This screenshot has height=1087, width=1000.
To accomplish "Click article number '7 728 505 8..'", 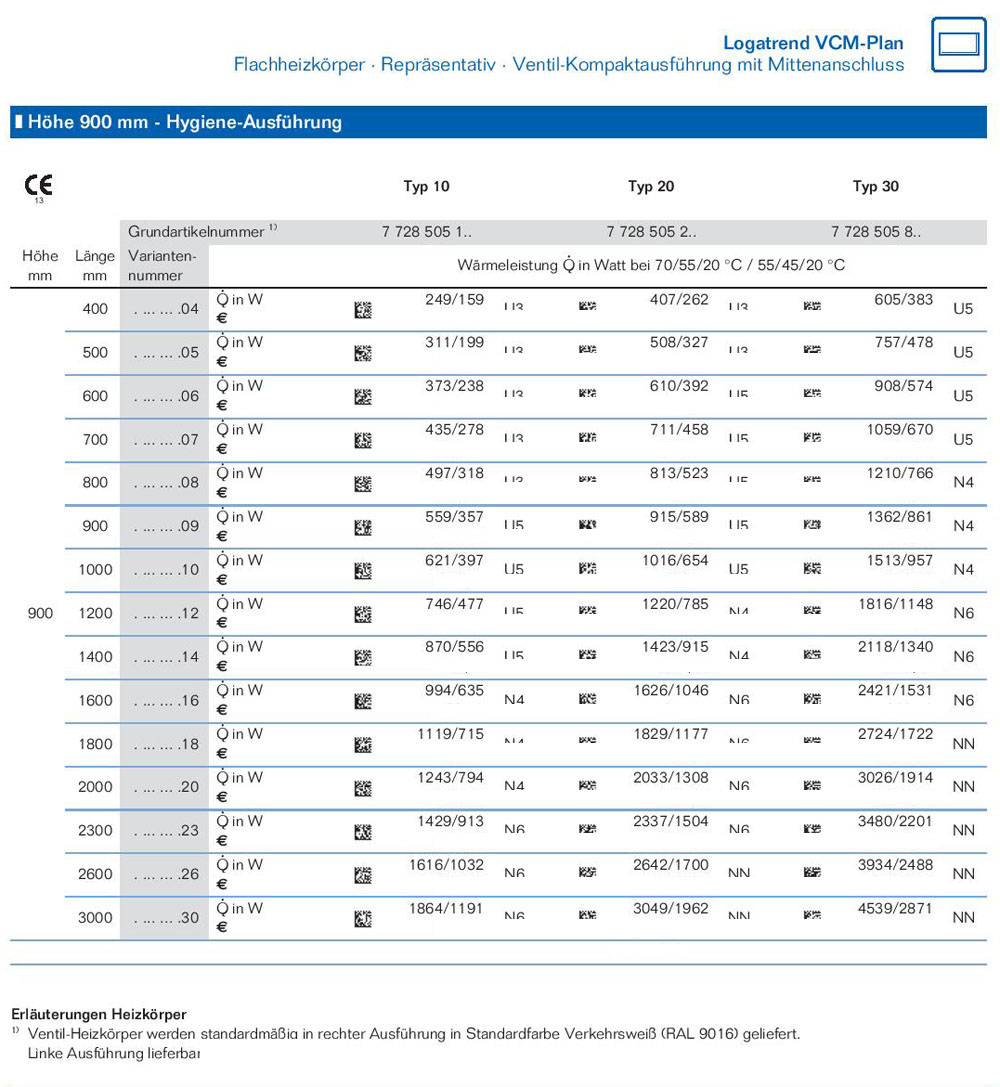I will [876, 232].
